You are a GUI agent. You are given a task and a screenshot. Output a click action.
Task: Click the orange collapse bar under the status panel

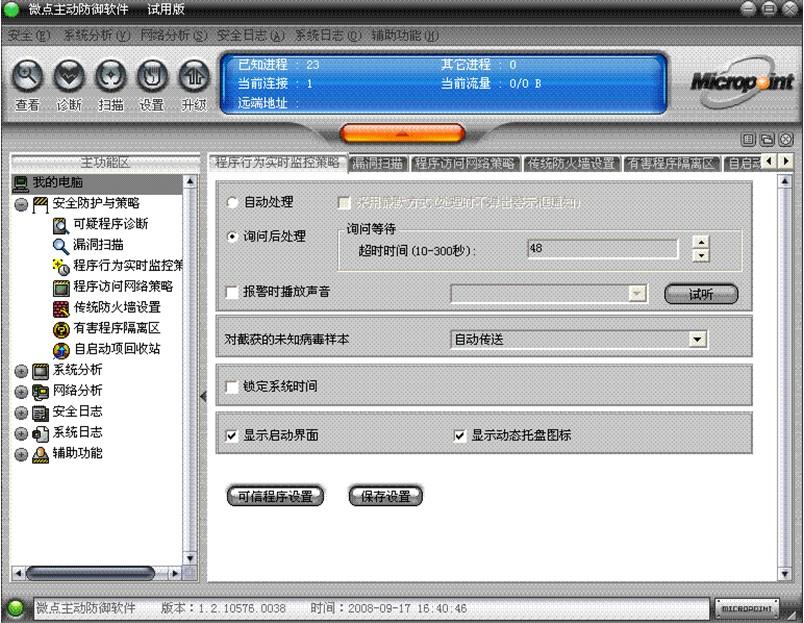[x=402, y=133]
